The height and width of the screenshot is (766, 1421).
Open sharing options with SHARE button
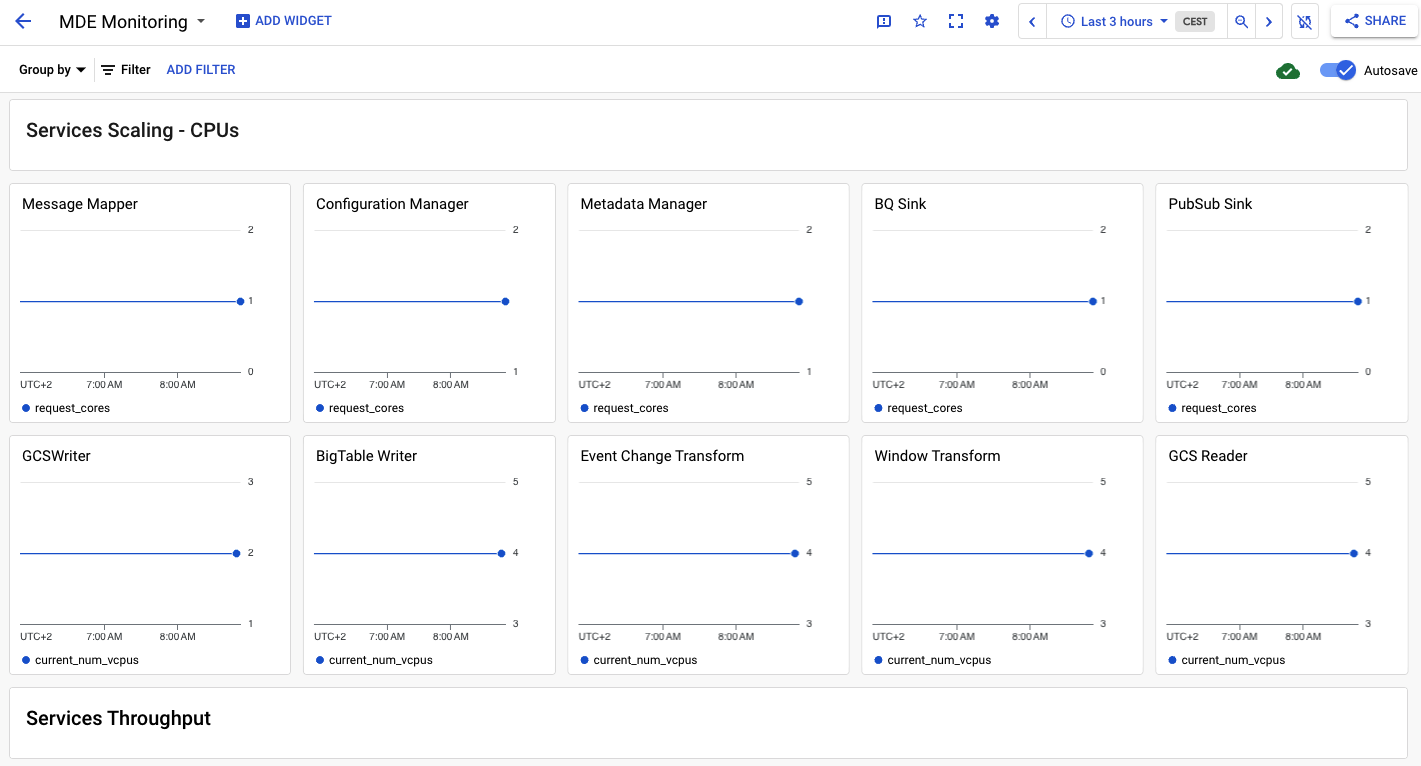[1374, 21]
